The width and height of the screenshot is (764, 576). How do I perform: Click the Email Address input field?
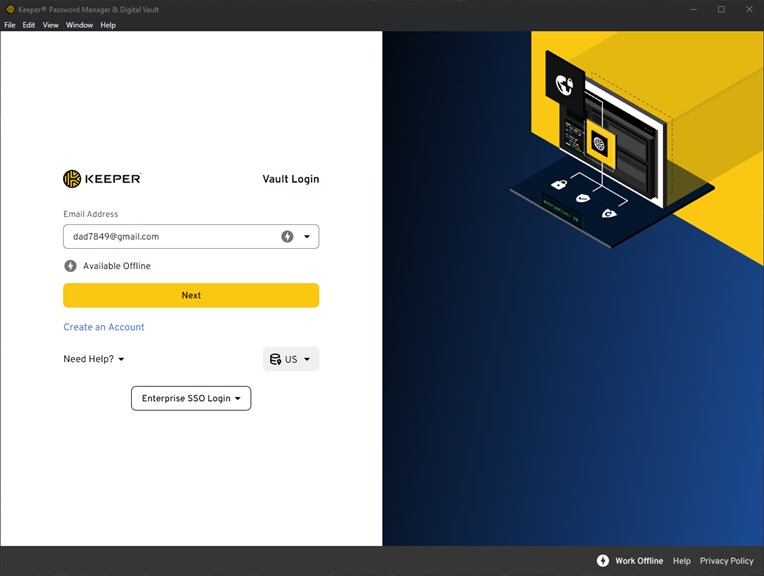pos(191,236)
